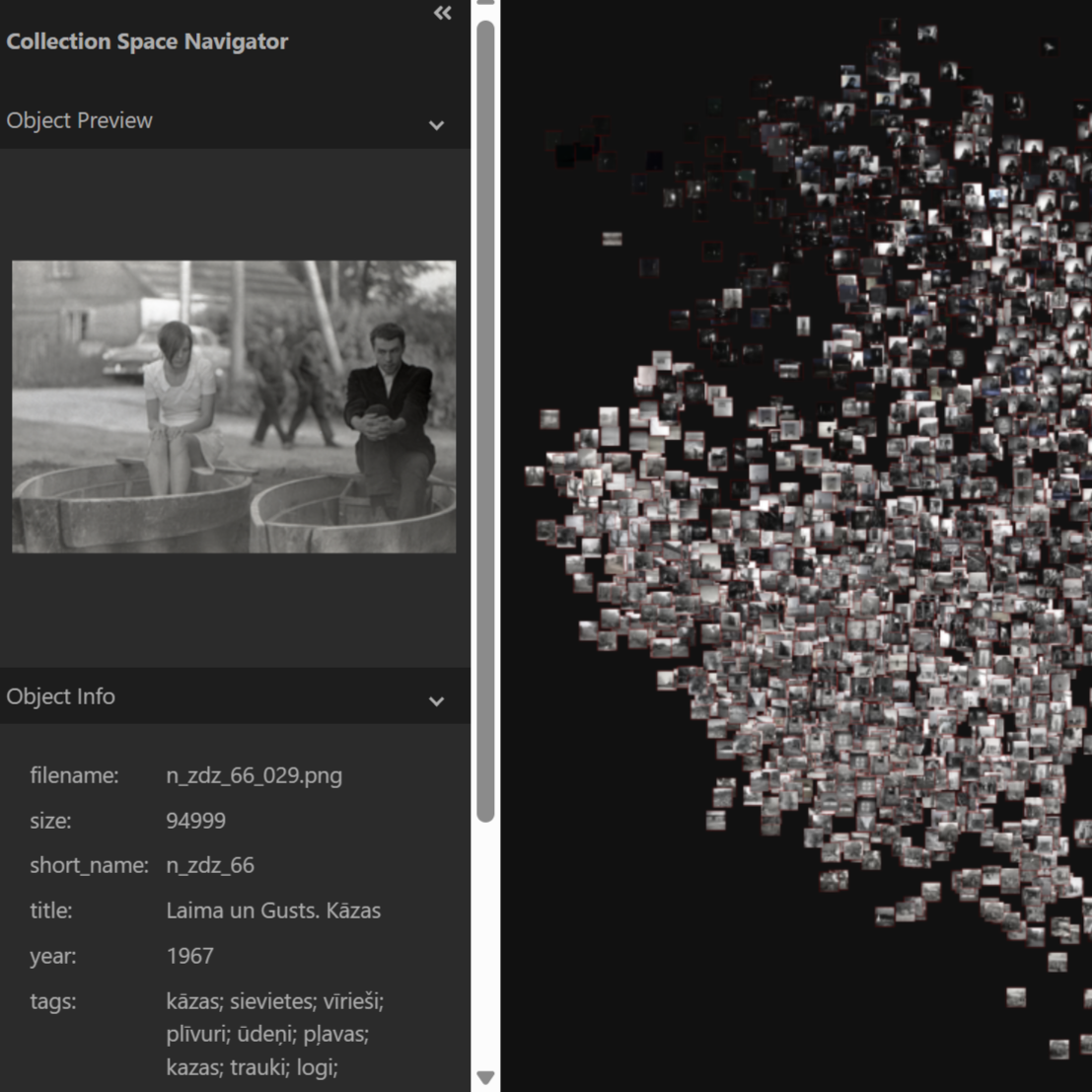Click the filename n_zdz_66_029.png value
Viewport: 1092px width, 1092px height.
[253, 775]
